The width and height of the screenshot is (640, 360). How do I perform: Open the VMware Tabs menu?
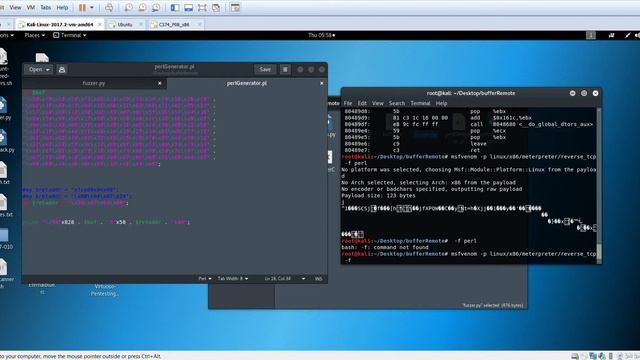click(46, 7)
